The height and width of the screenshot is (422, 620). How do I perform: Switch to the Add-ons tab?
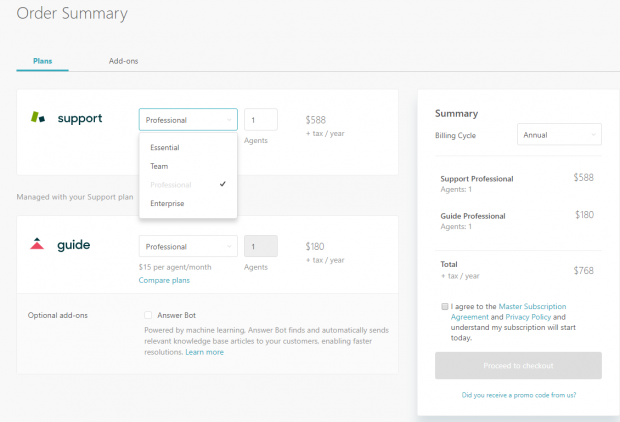123,61
